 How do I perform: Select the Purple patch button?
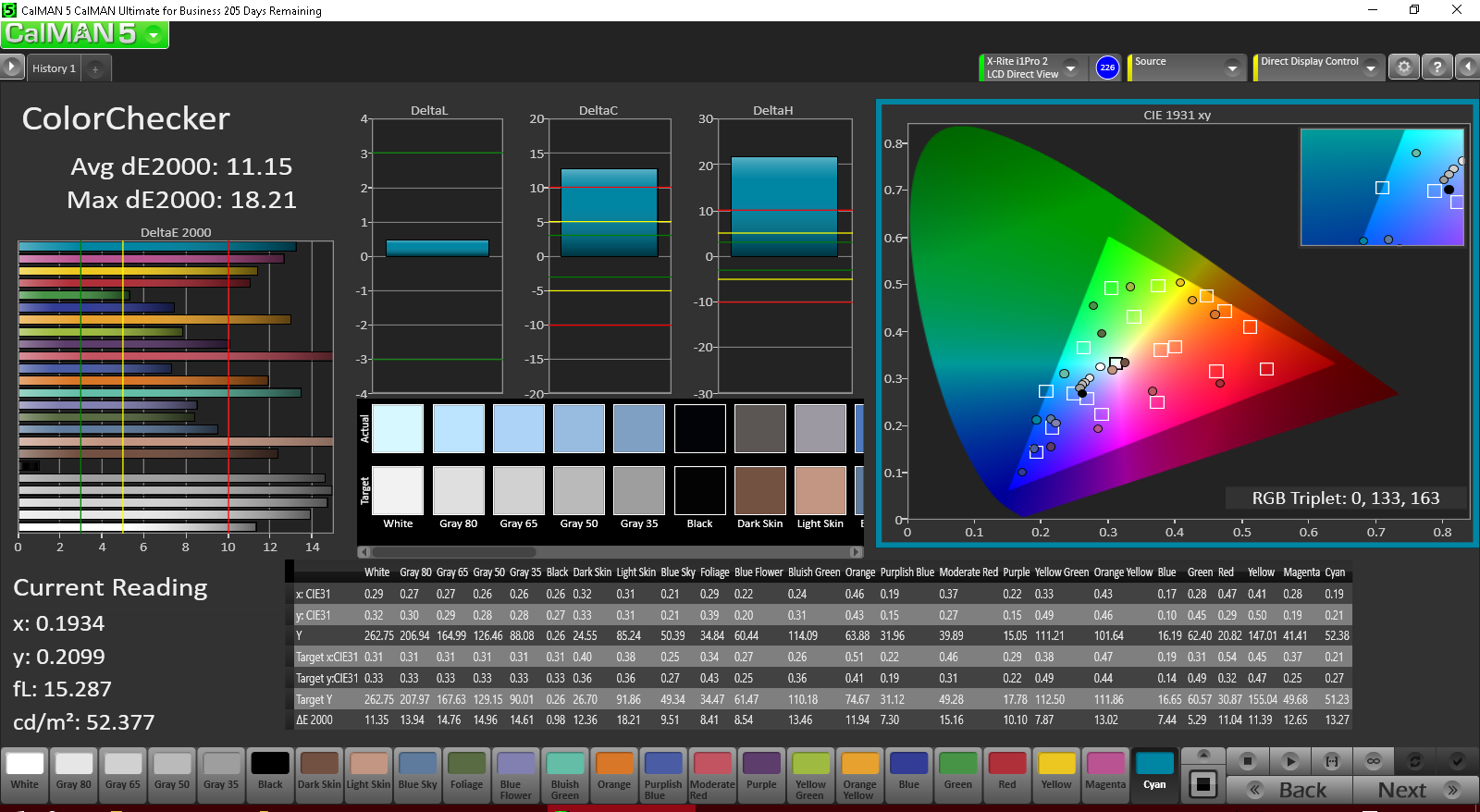[x=761, y=775]
